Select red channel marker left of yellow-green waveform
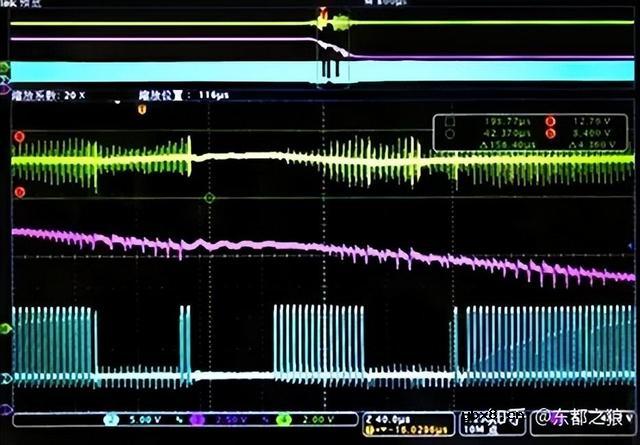The height and width of the screenshot is (445, 640). 18,137
